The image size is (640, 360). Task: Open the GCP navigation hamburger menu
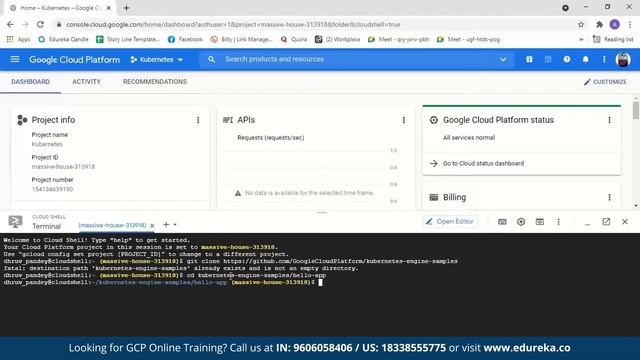15,60
